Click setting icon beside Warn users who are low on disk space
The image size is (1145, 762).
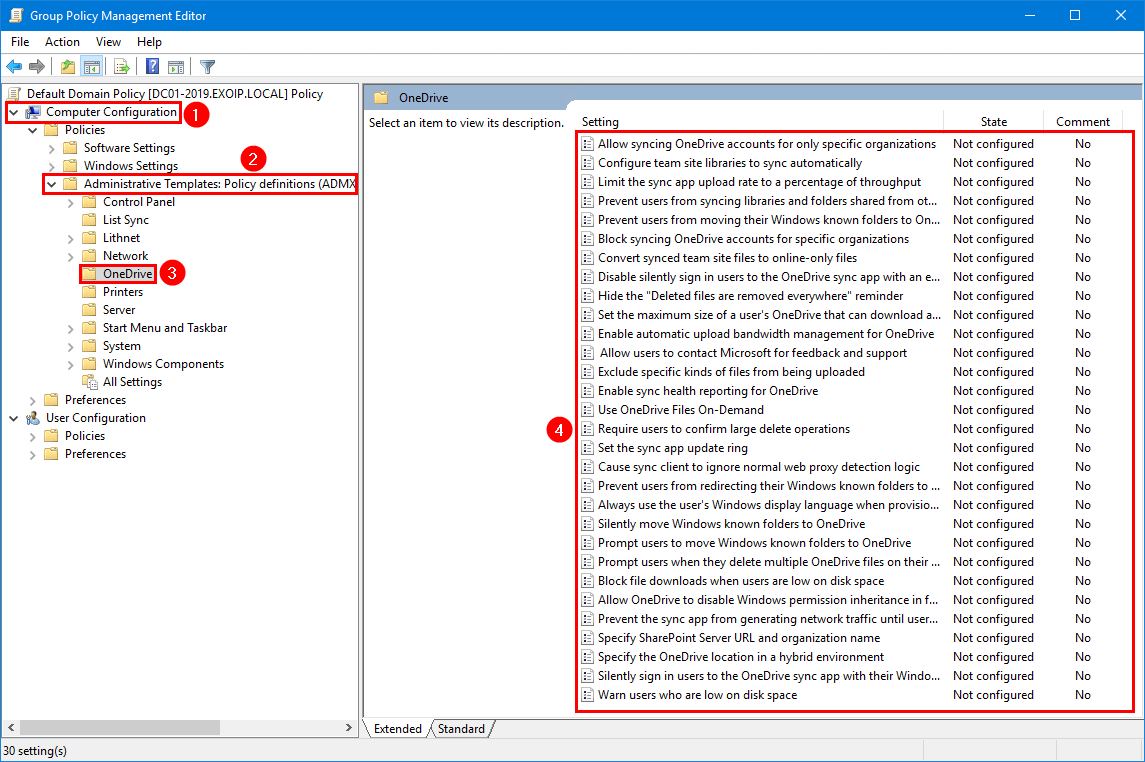point(587,695)
